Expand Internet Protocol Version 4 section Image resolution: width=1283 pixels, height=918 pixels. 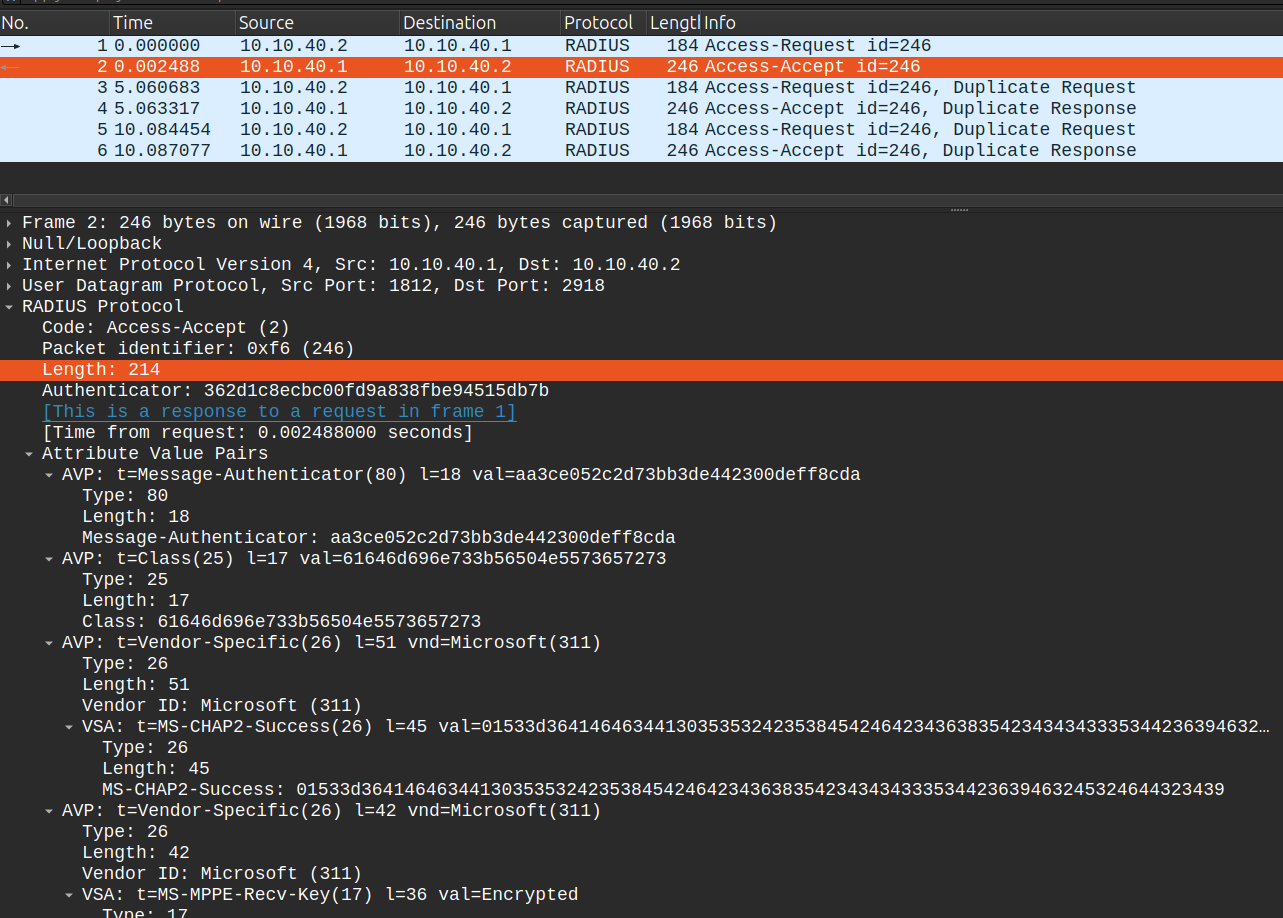point(10,265)
